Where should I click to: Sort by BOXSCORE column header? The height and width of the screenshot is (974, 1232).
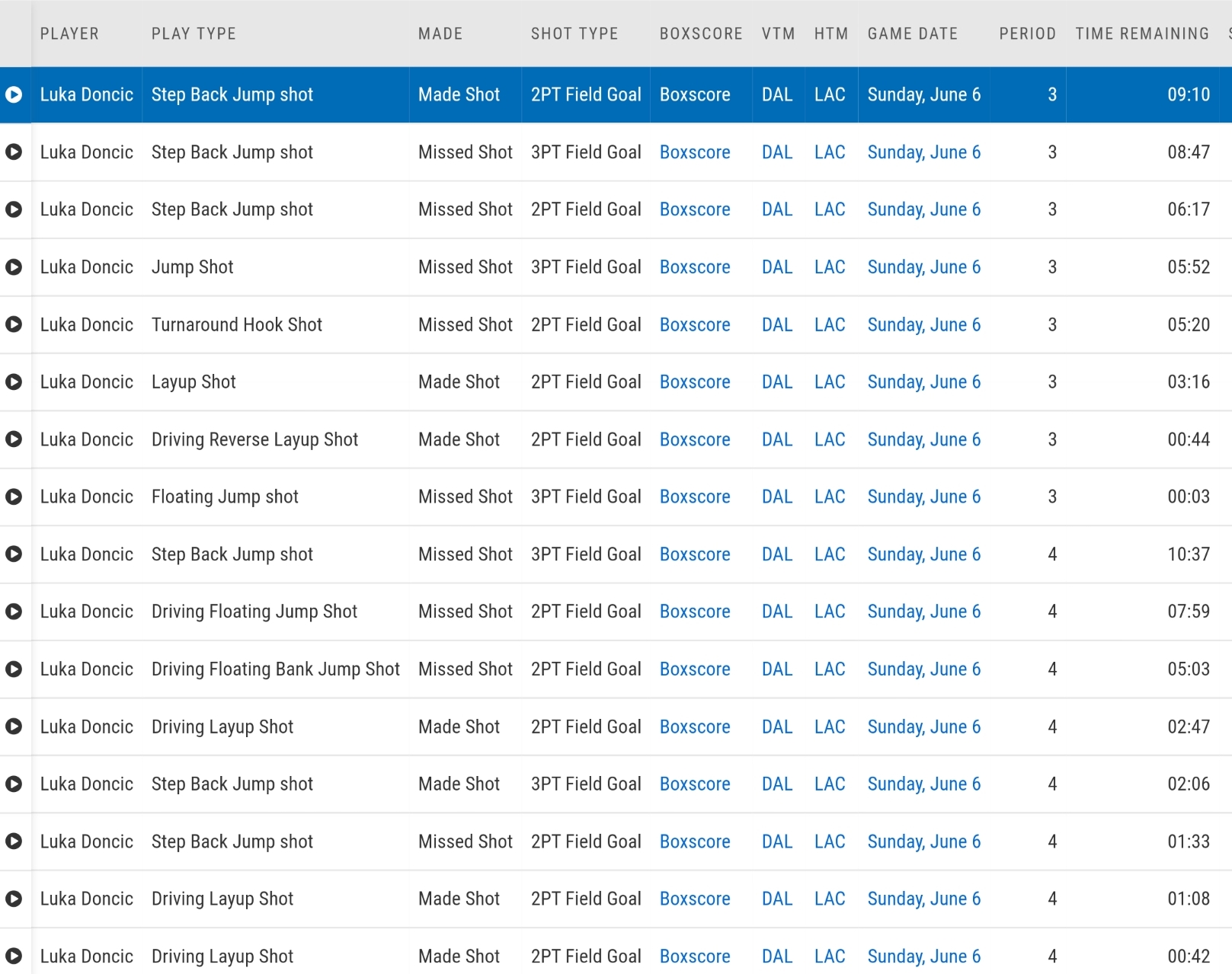coord(701,34)
